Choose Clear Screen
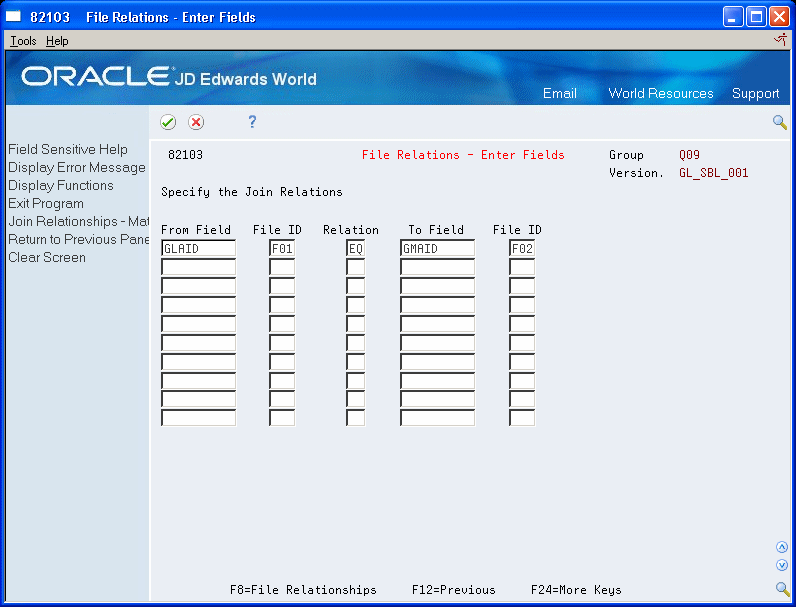796x607 pixels. click(x=47, y=258)
